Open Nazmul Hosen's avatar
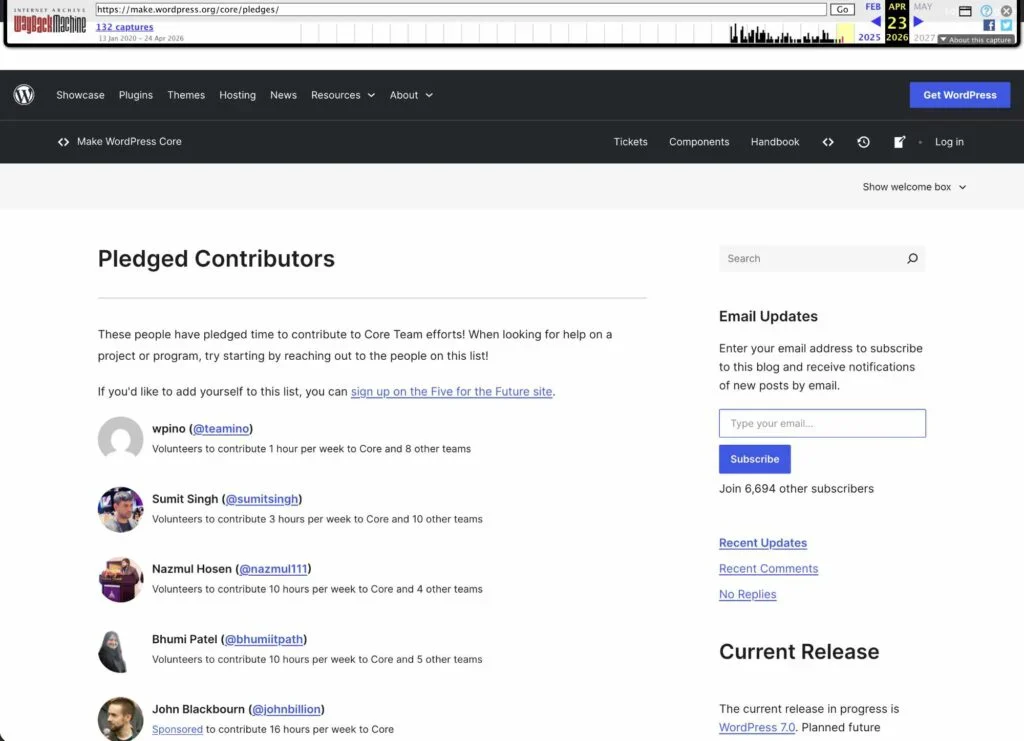The image size is (1024, 741). point(120,579)
